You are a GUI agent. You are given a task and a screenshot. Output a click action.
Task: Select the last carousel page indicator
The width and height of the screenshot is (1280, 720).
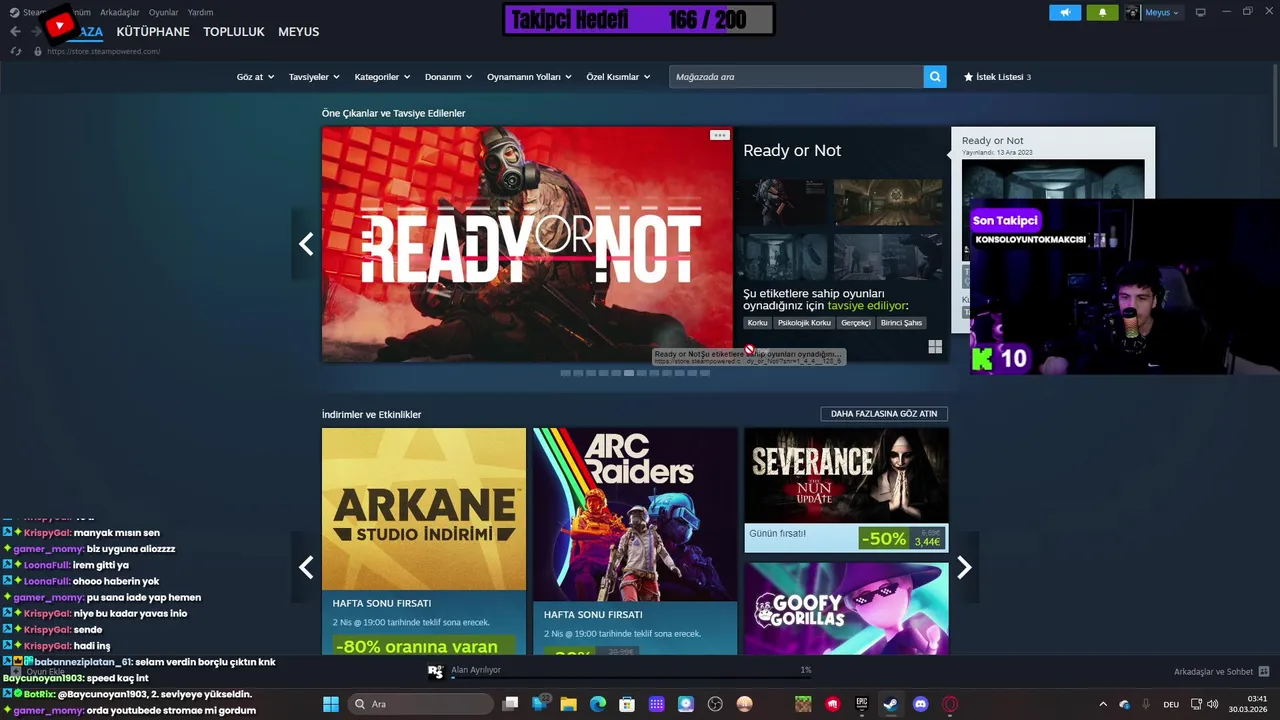tap(704, 373)
